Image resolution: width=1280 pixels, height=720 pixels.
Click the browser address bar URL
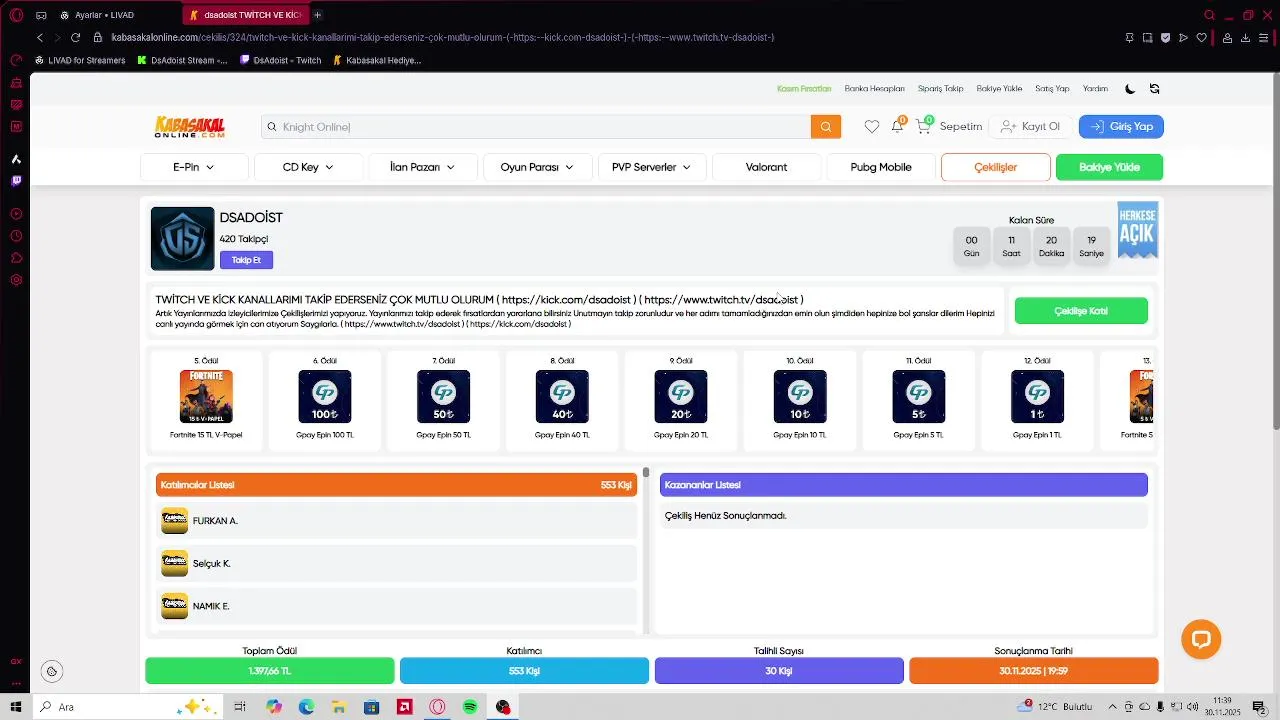tap(442, 37)
